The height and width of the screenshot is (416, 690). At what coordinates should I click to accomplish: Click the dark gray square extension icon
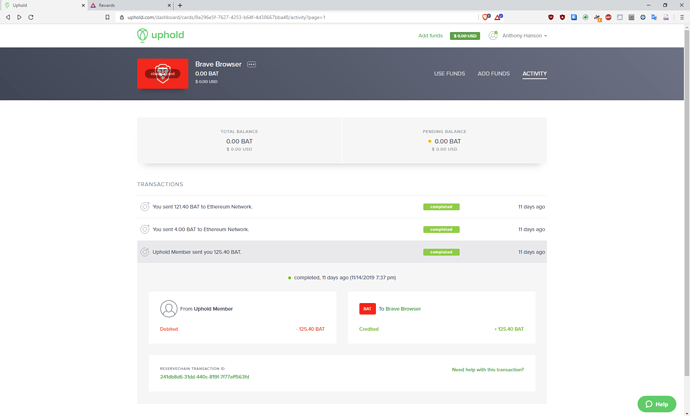pos(631,17)
